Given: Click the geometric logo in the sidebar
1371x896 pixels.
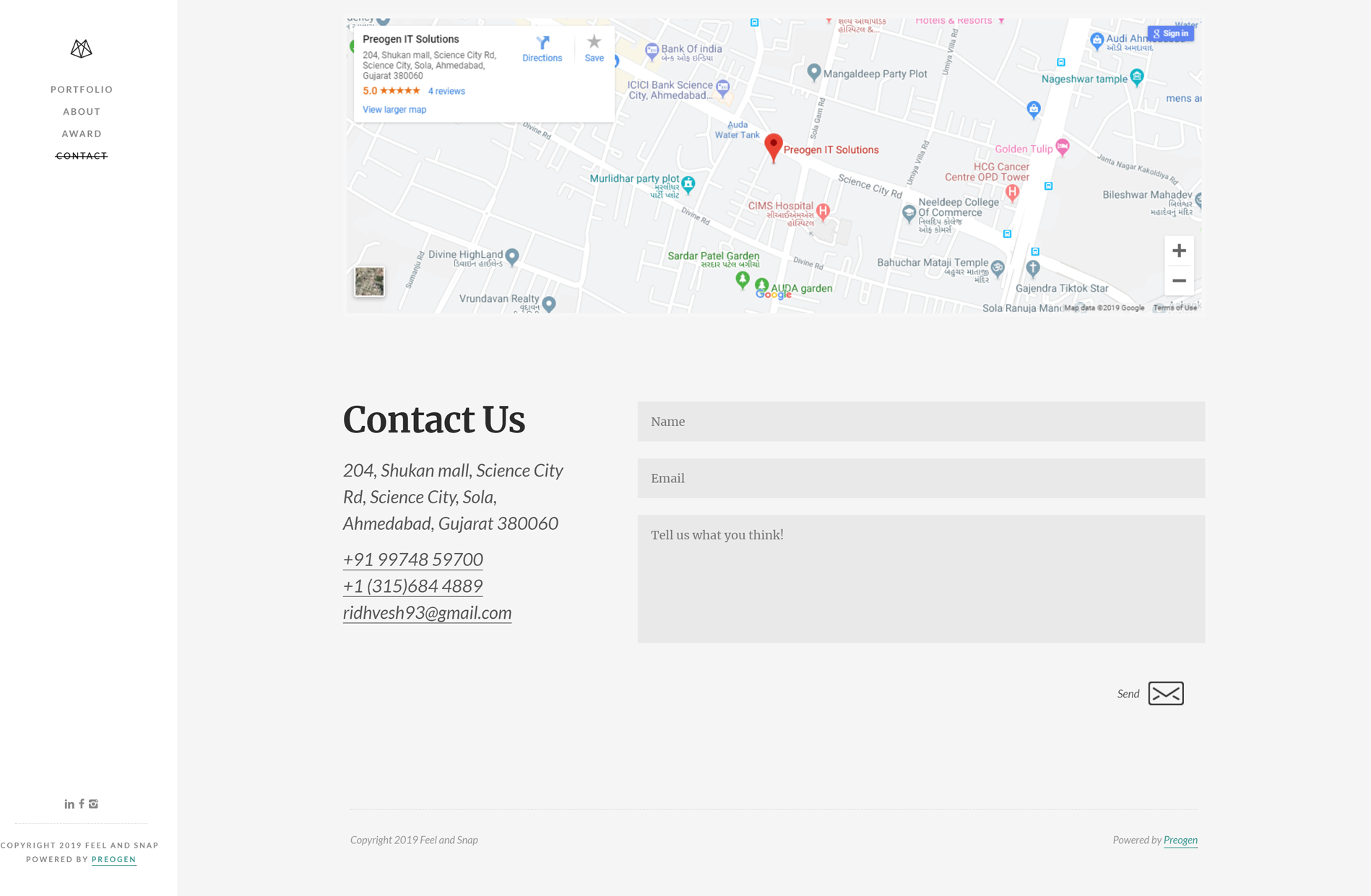Looking at the screenshot, I should pos(81,48).
